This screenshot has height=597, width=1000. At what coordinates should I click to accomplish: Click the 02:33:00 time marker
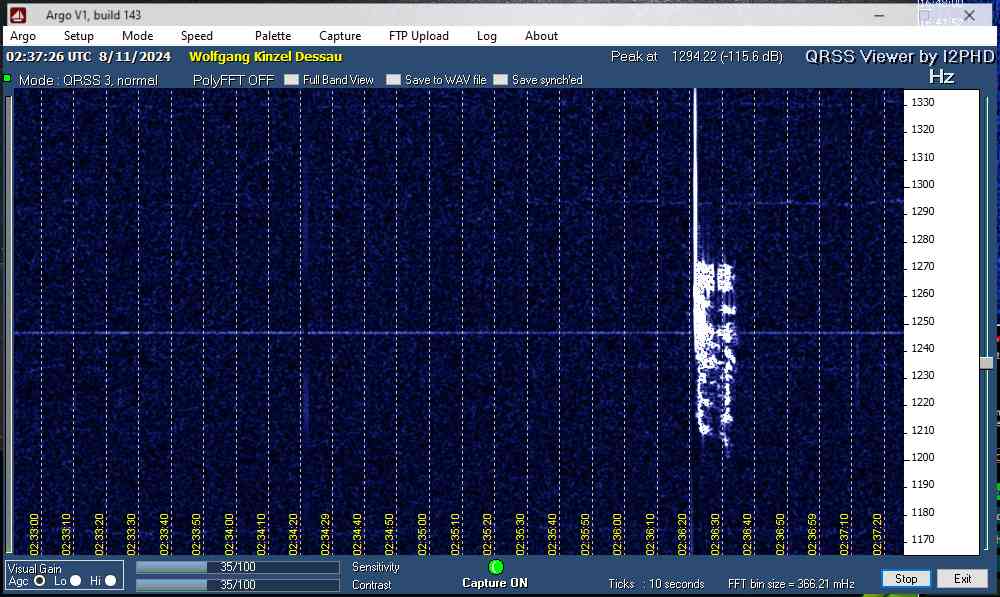coord(34,534)
